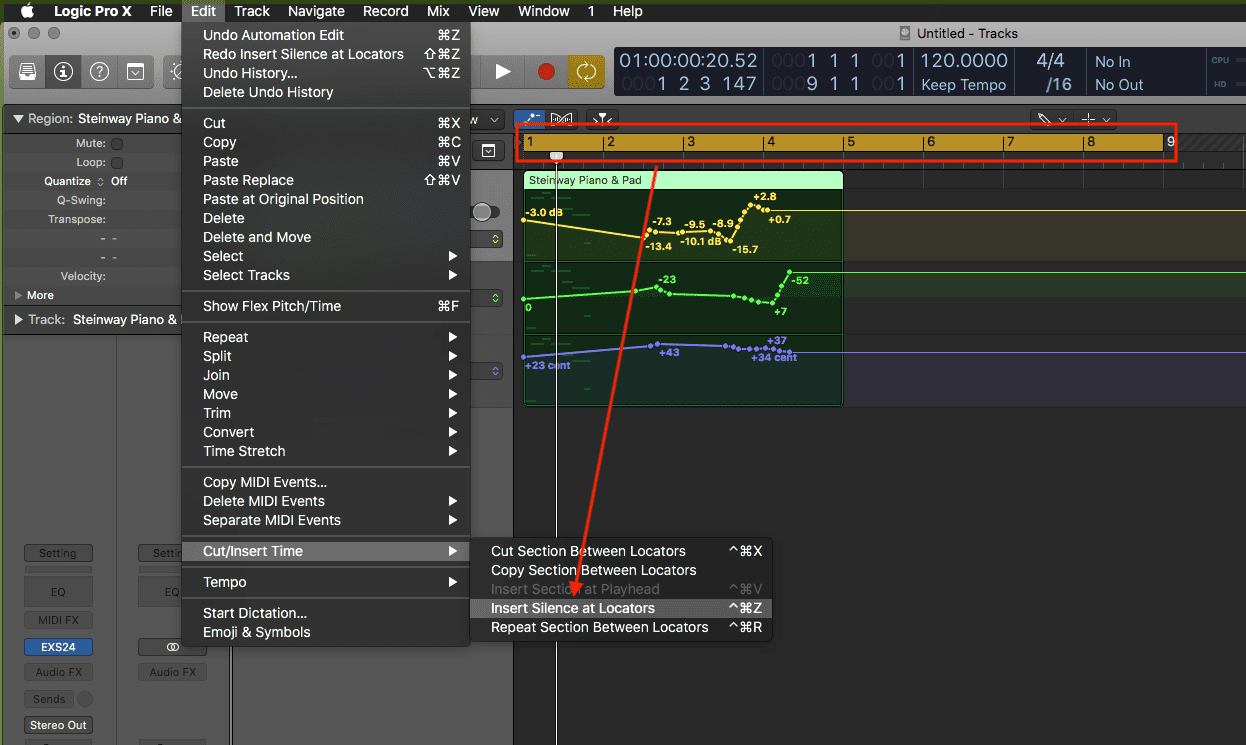Image resolution: width=1246 pixels, height=745 pixels.
Task: Click the Flex show/hide icon
Action: (x=562, y=119)
